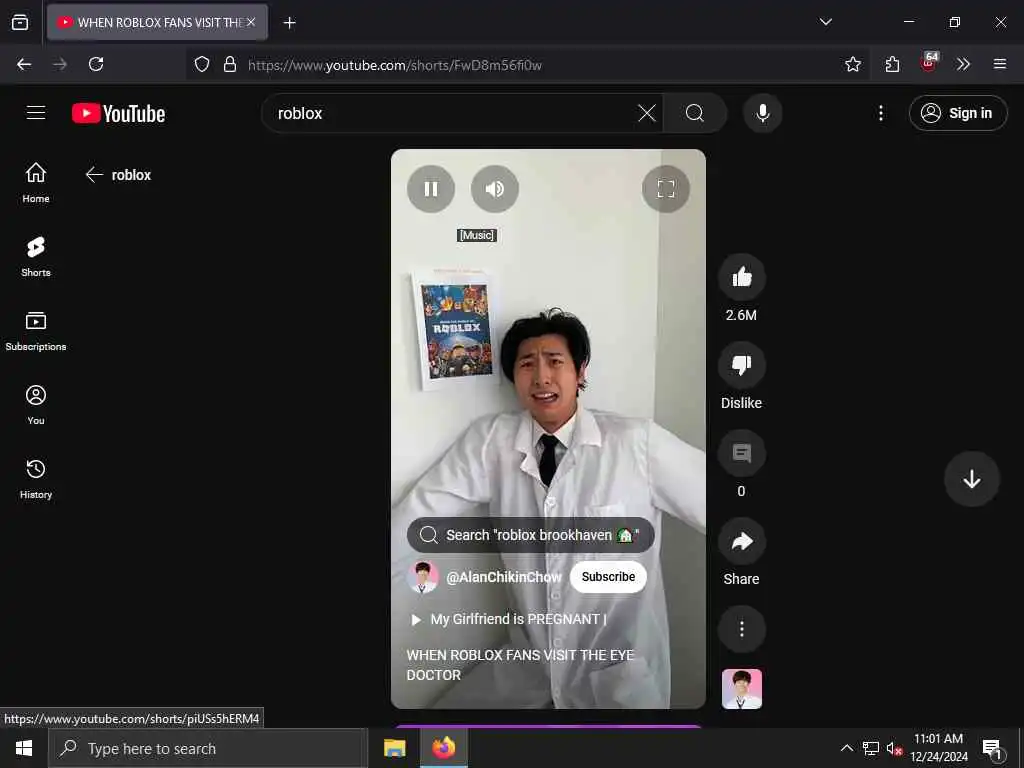
Task: Open the notification center
Action: click(992, 749)
